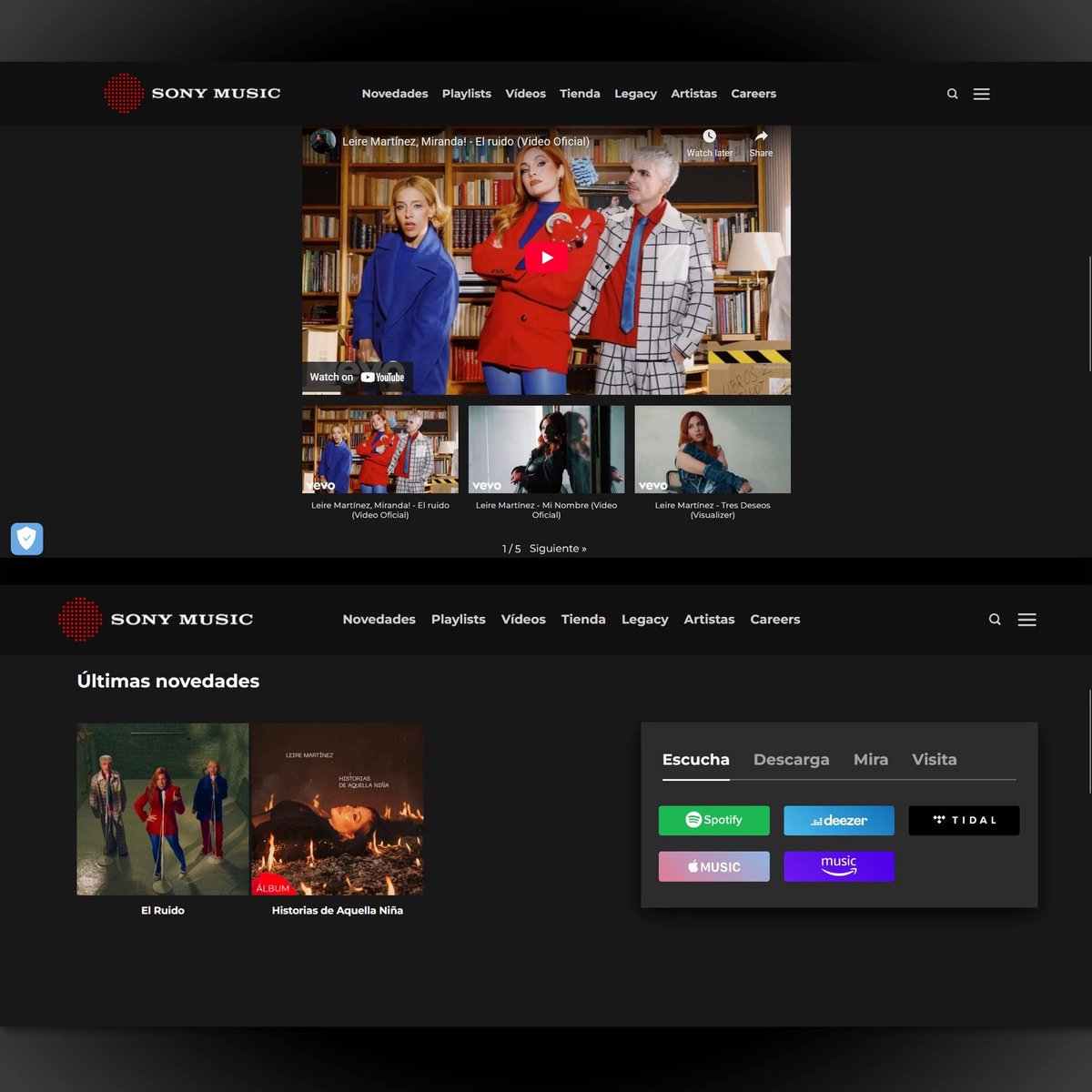This screenshot has width=1092, height=1092.
Task: Open Vídeos in upper navigation
Action: tap(526, 94)
